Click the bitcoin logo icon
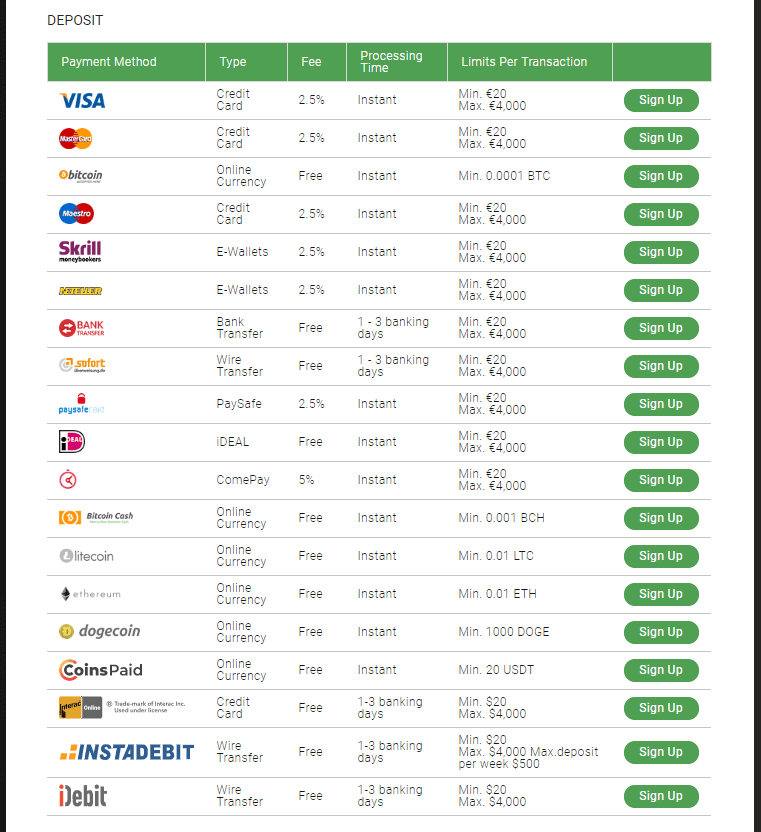The width and height of the screenshot is (761, 832). (80, 176)
